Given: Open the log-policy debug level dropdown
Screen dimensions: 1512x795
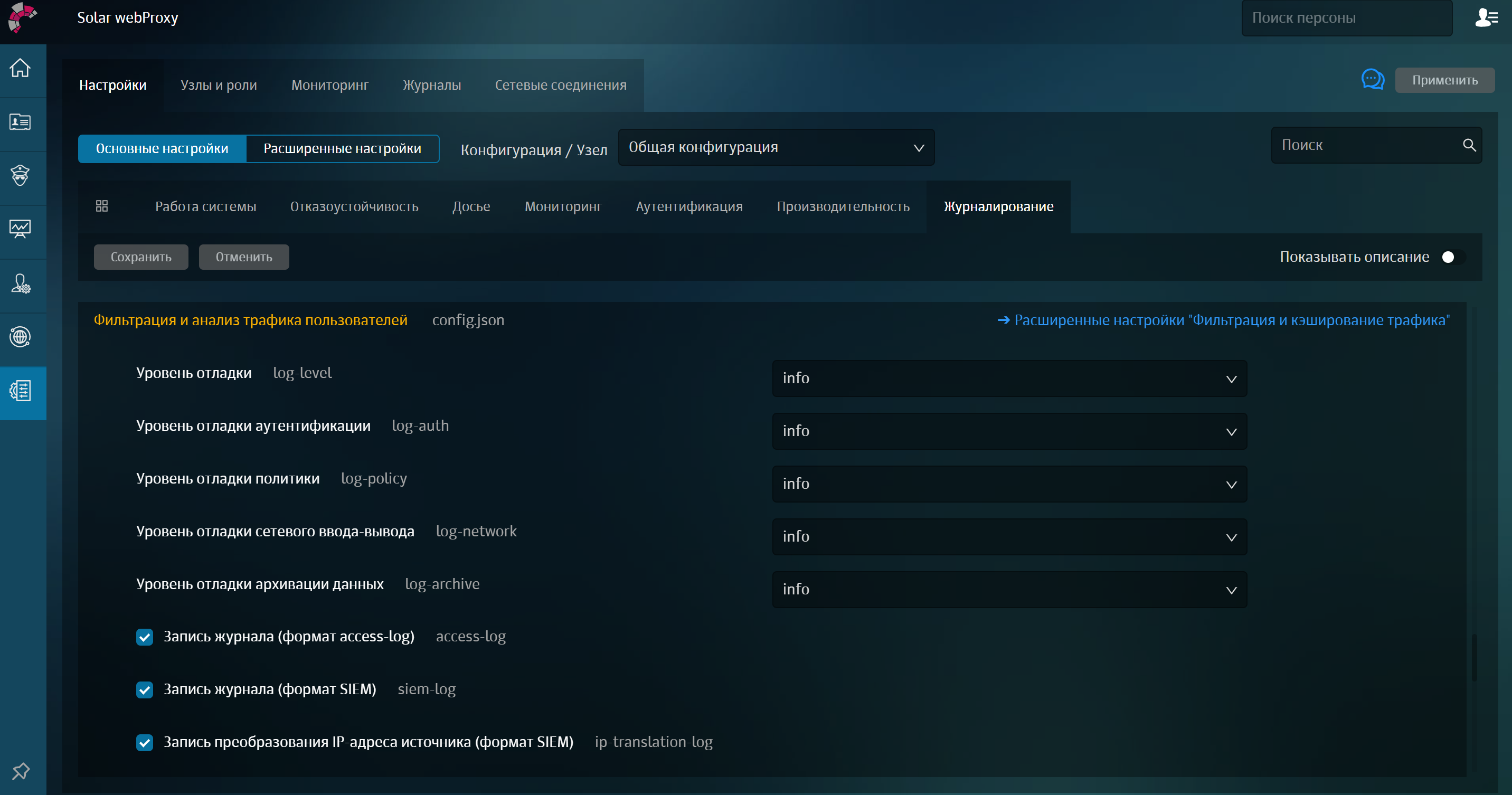Looking at the screenshot, I should 1009,484.
